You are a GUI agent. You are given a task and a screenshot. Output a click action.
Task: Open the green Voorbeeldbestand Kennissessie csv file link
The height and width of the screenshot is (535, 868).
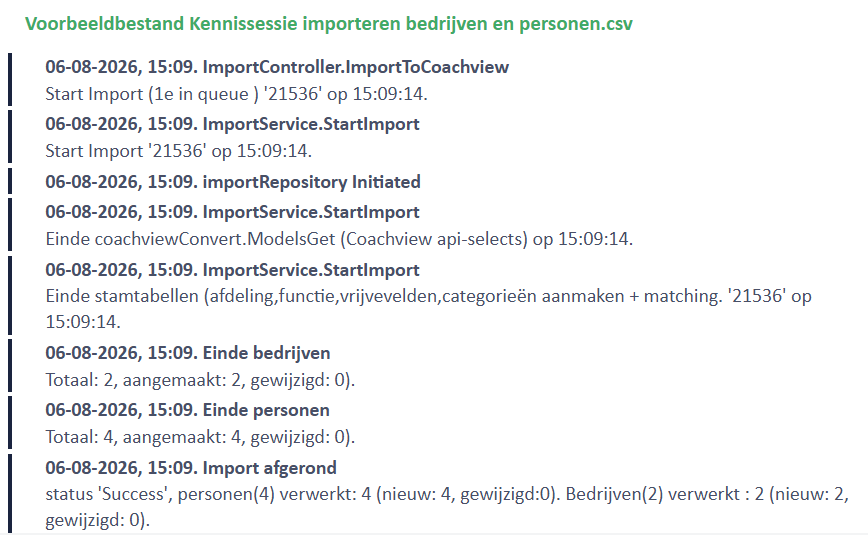coord(328,24)
